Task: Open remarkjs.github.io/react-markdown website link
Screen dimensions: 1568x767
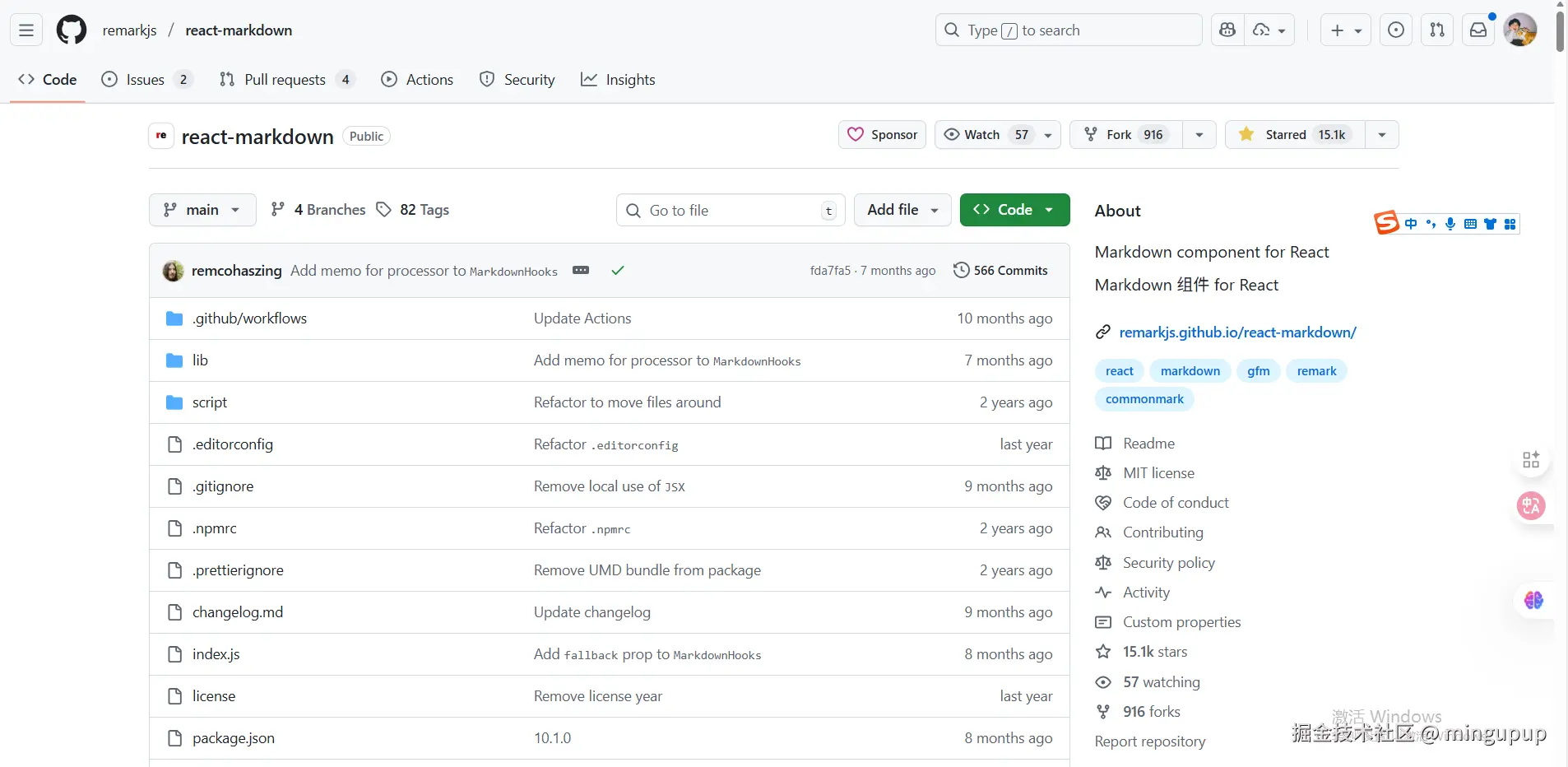Action: click(1237, 332)
